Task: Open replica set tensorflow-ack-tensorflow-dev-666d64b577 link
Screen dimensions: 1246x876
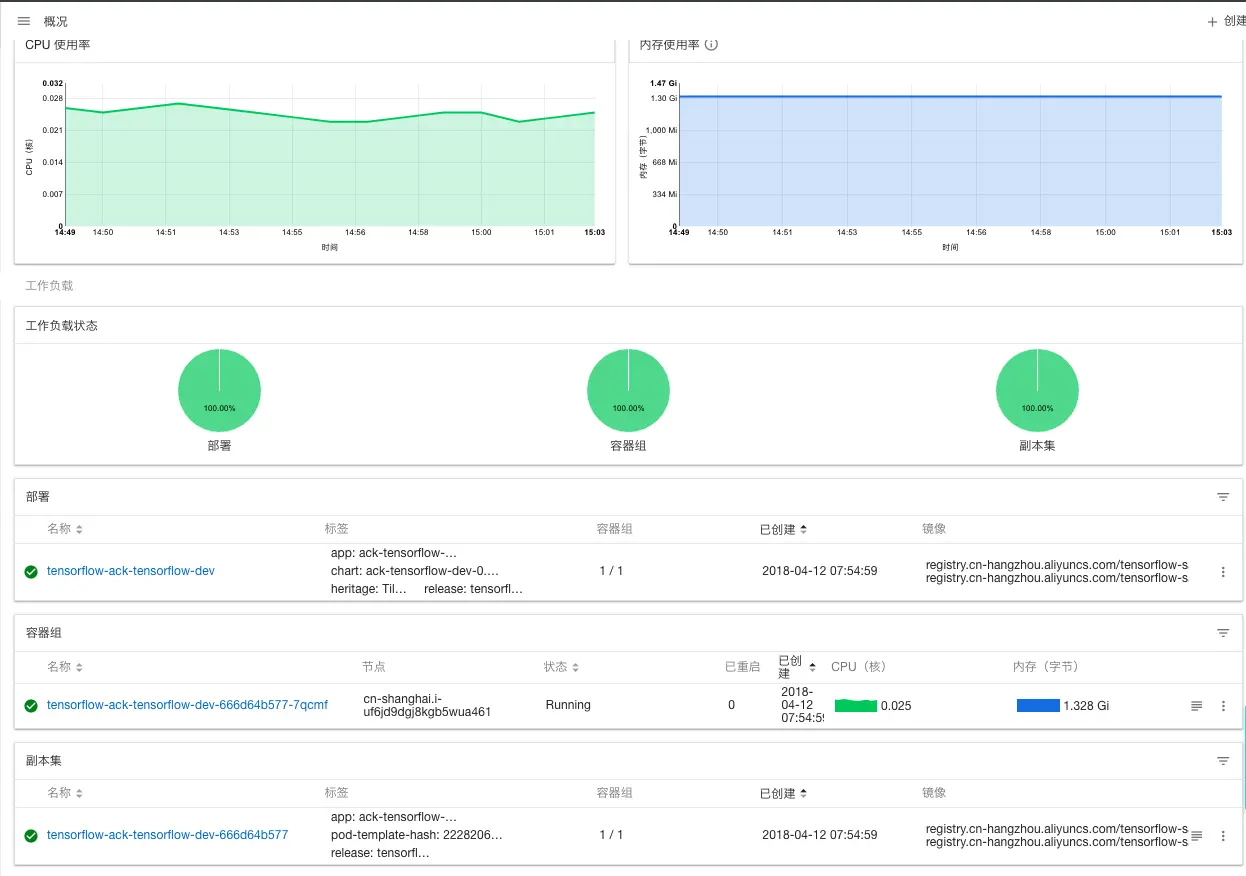Action: tap(167, 835)
